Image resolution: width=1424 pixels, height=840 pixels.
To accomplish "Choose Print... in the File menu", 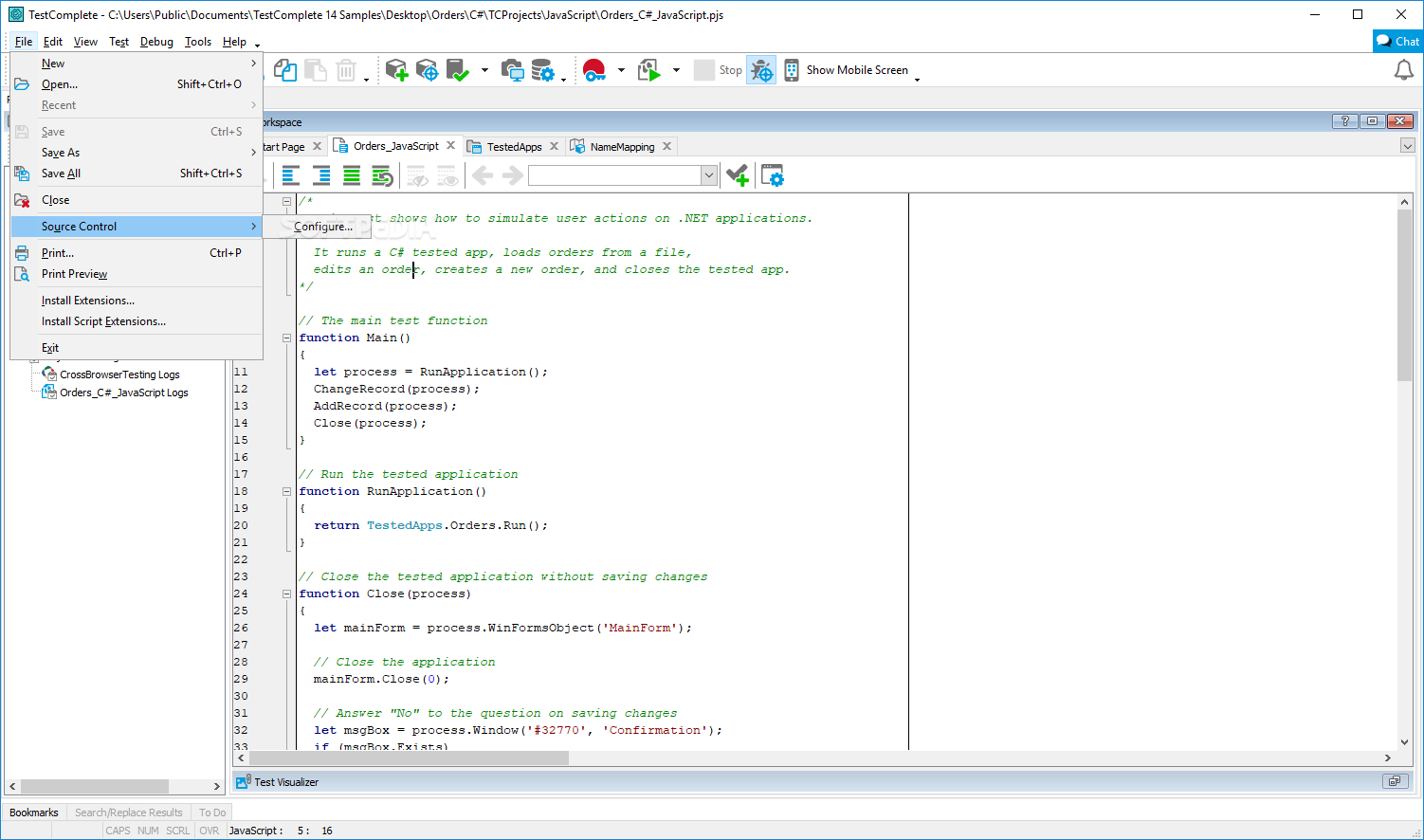I will 137,253.
